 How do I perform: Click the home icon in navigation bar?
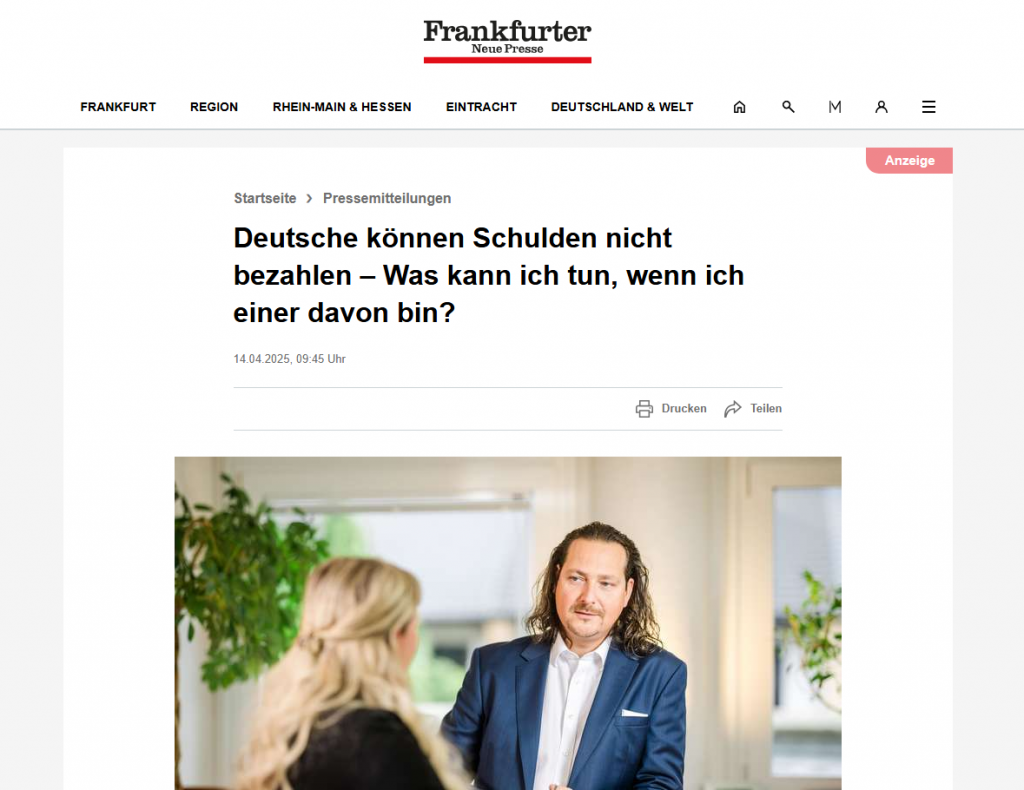[x=739, y=106]
